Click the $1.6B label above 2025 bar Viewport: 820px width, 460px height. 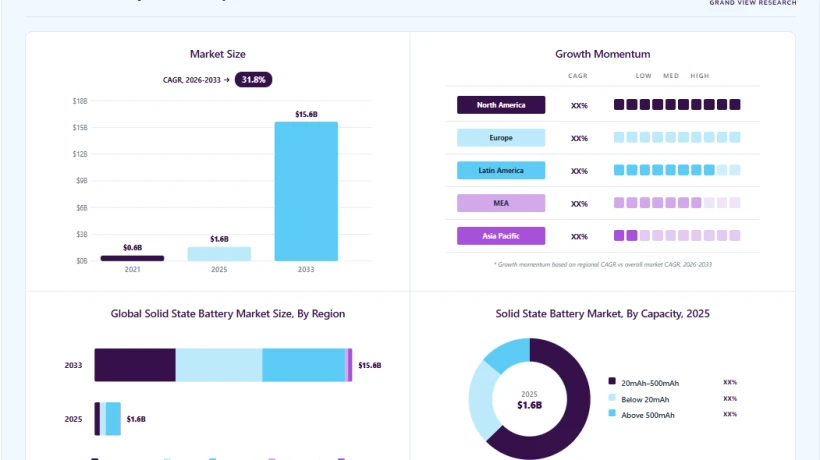219,239
